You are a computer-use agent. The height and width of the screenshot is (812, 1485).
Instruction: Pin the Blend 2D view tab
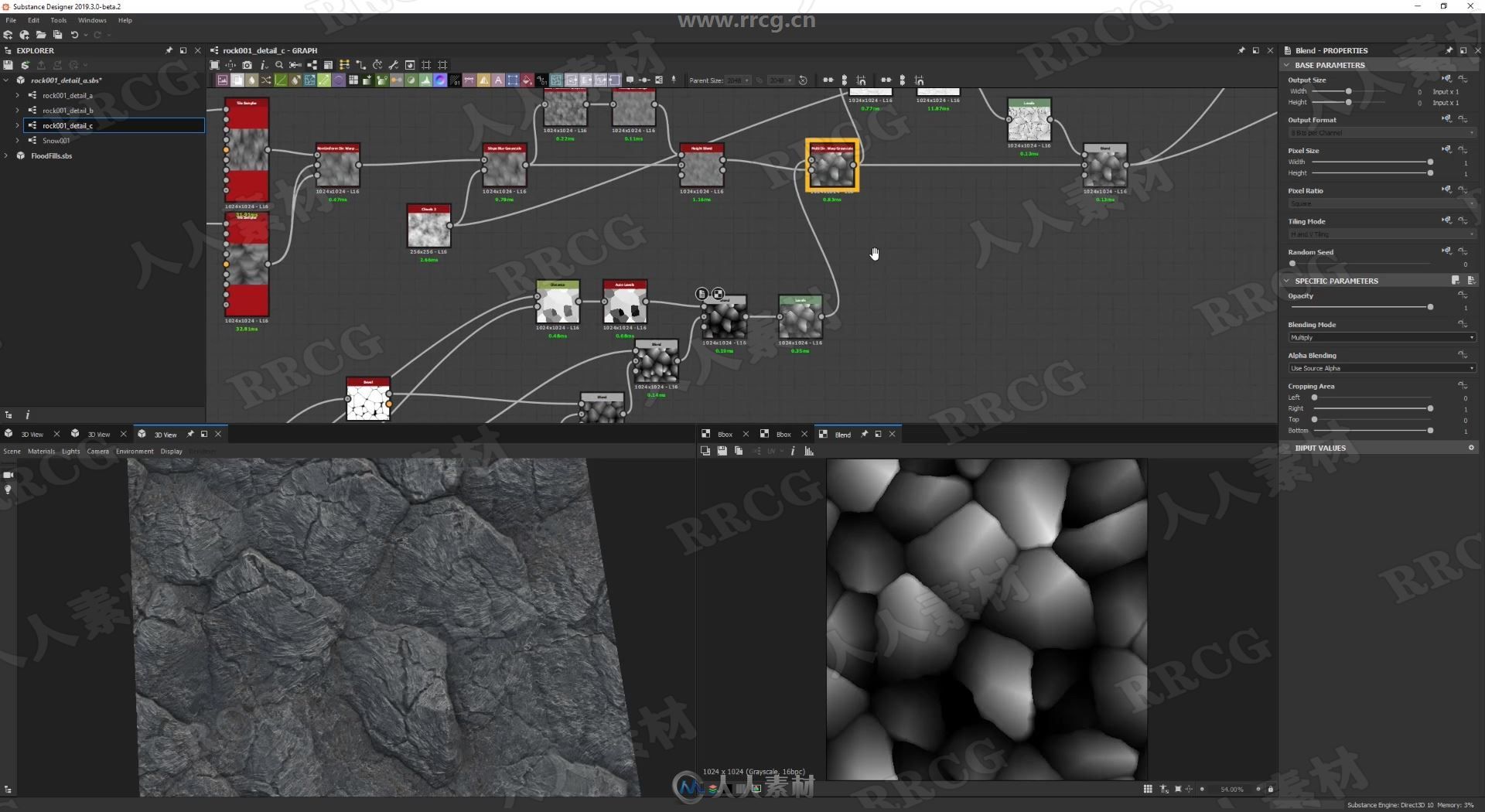864,434
